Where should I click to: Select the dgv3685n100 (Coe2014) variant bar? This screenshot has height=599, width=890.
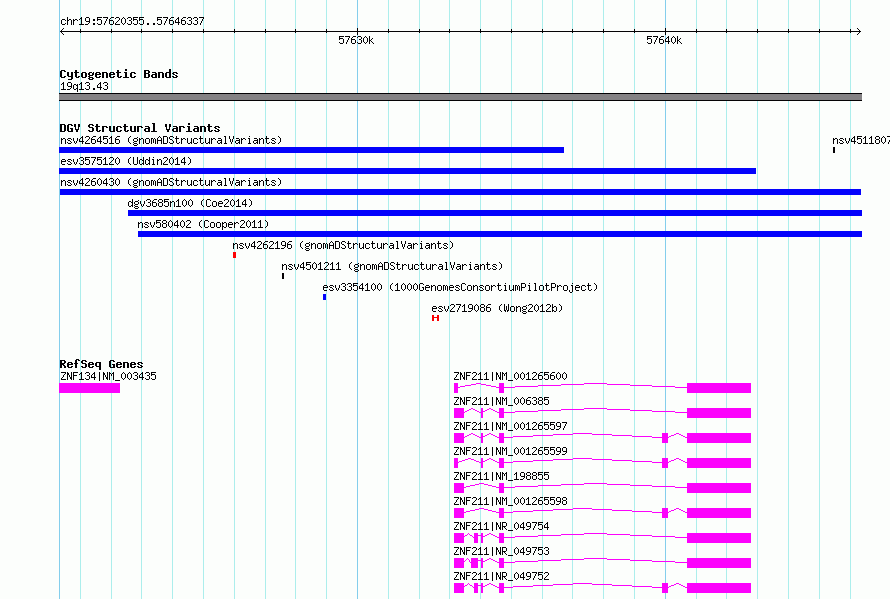495,213
